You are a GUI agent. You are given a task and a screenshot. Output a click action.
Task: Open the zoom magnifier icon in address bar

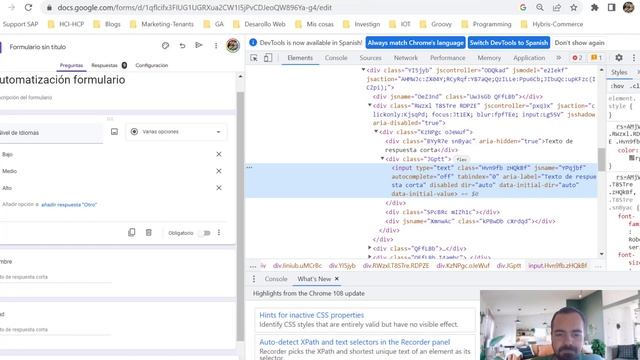[540, 7]
